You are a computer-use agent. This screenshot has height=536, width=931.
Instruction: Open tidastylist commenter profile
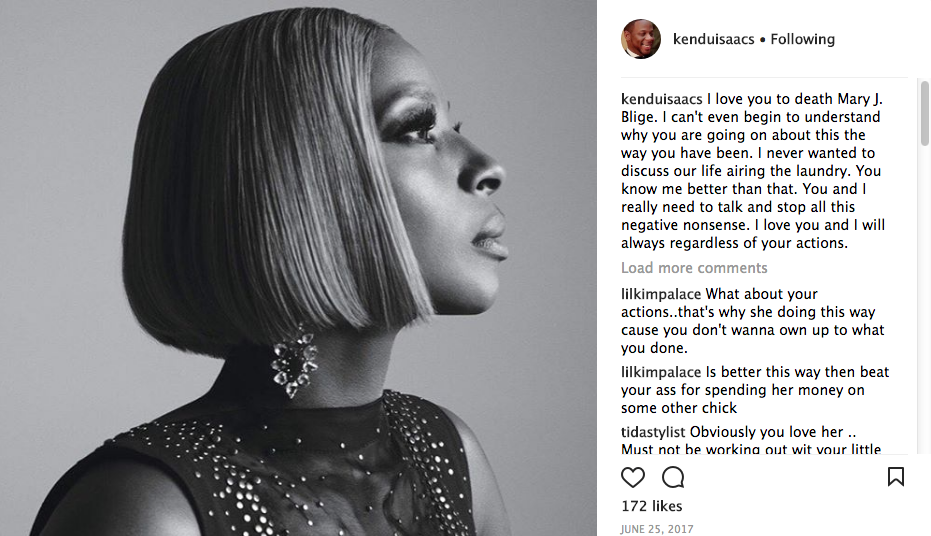pyautogui.click(x=653, y=432)
